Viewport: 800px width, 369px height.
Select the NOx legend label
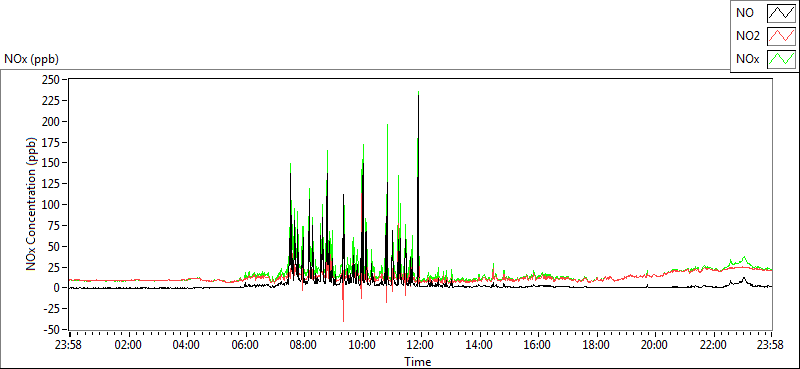[748, 60]
